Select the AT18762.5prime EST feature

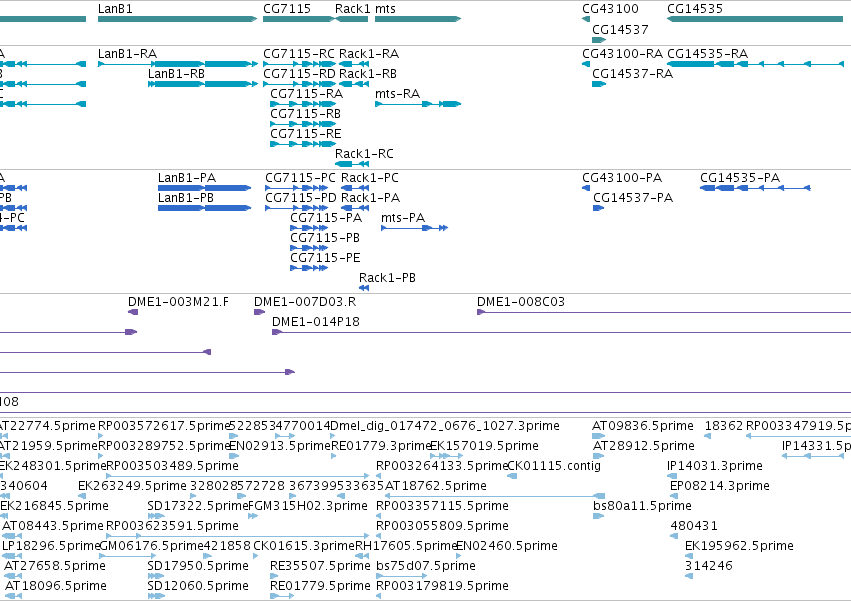pyautogui.click(x=495, y=496)
